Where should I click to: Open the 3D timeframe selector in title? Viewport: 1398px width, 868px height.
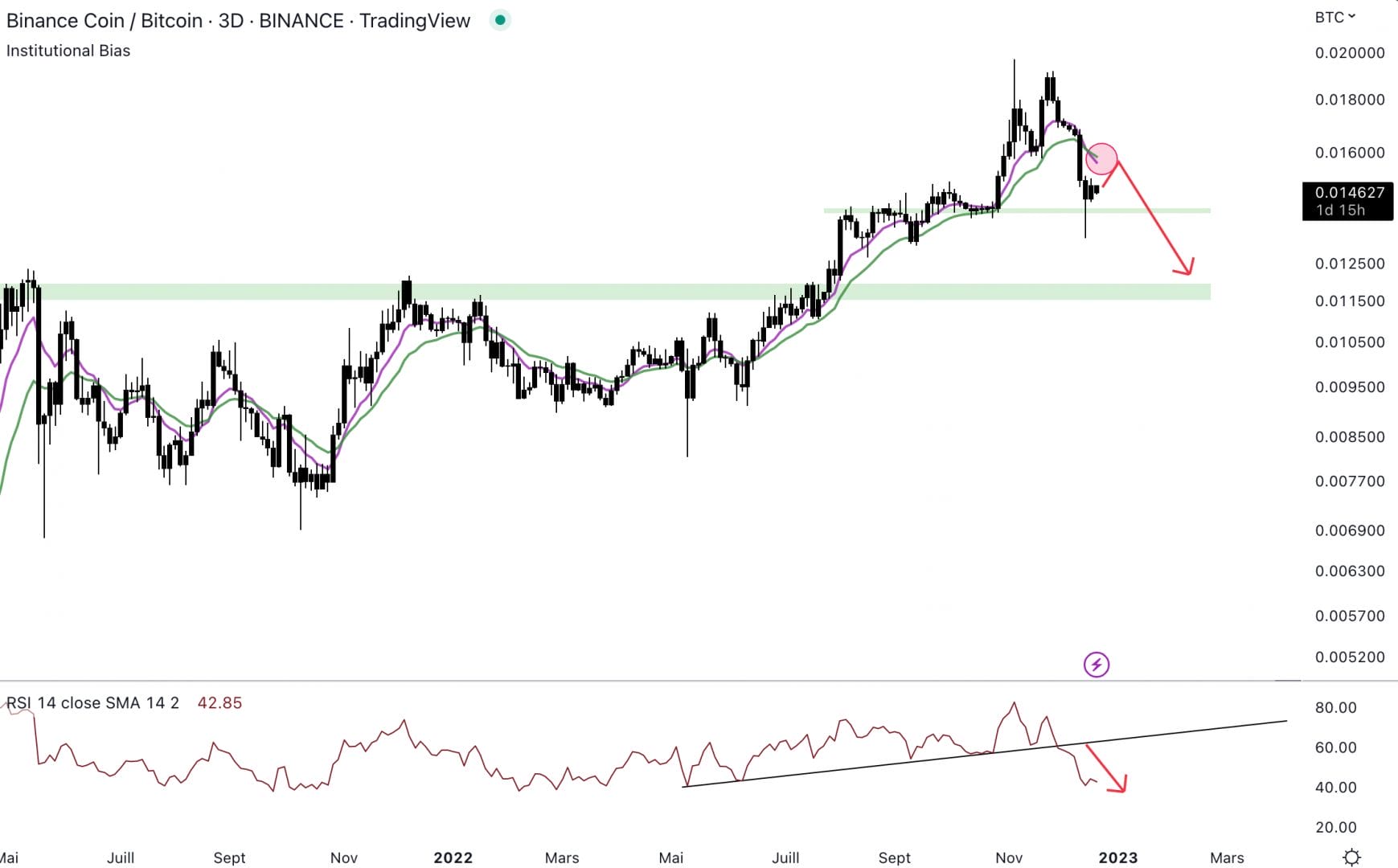[231, 20]
